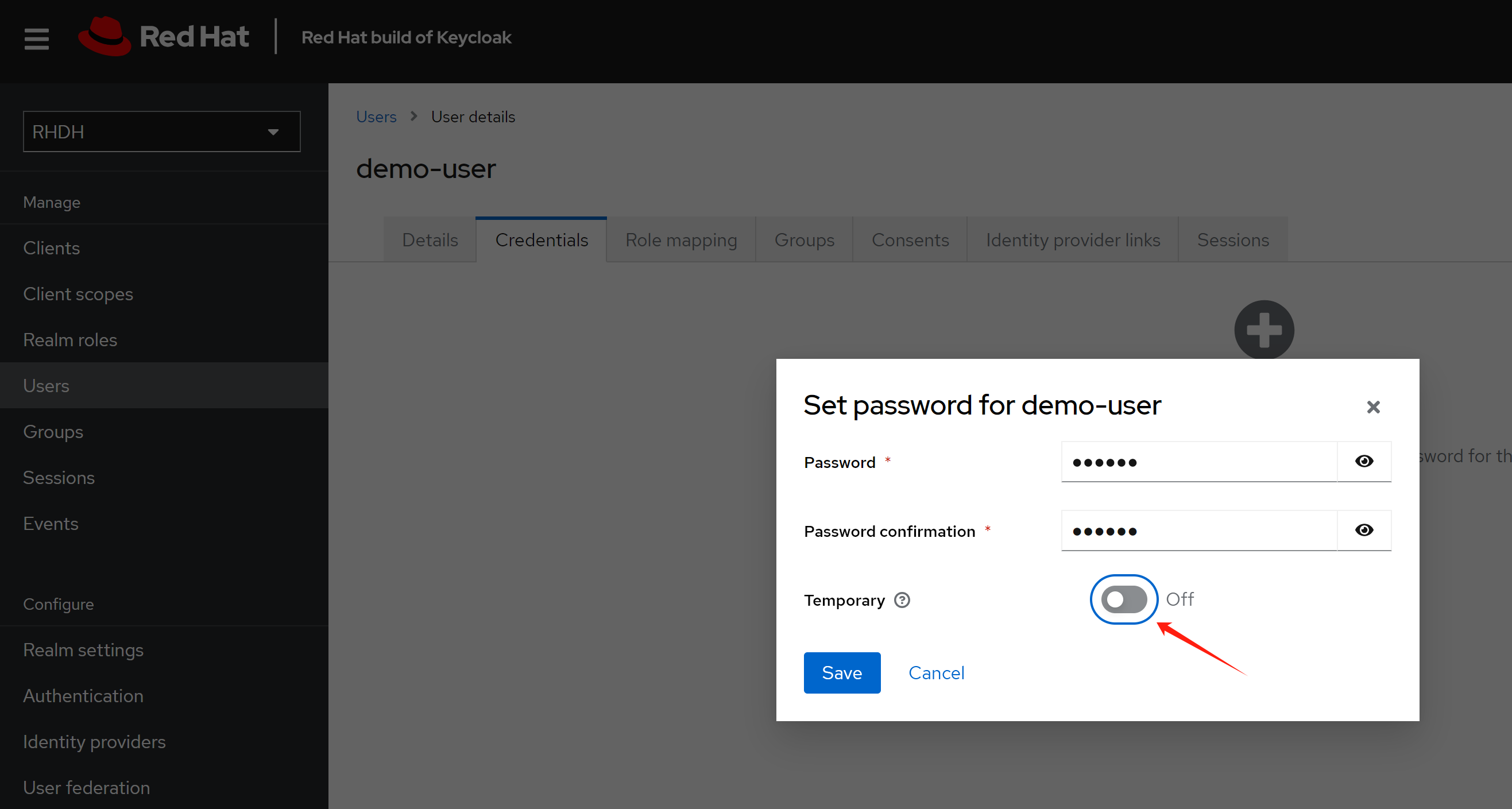Select the Identity provider links tab
1512x809 pixels.
(1072, 240)
